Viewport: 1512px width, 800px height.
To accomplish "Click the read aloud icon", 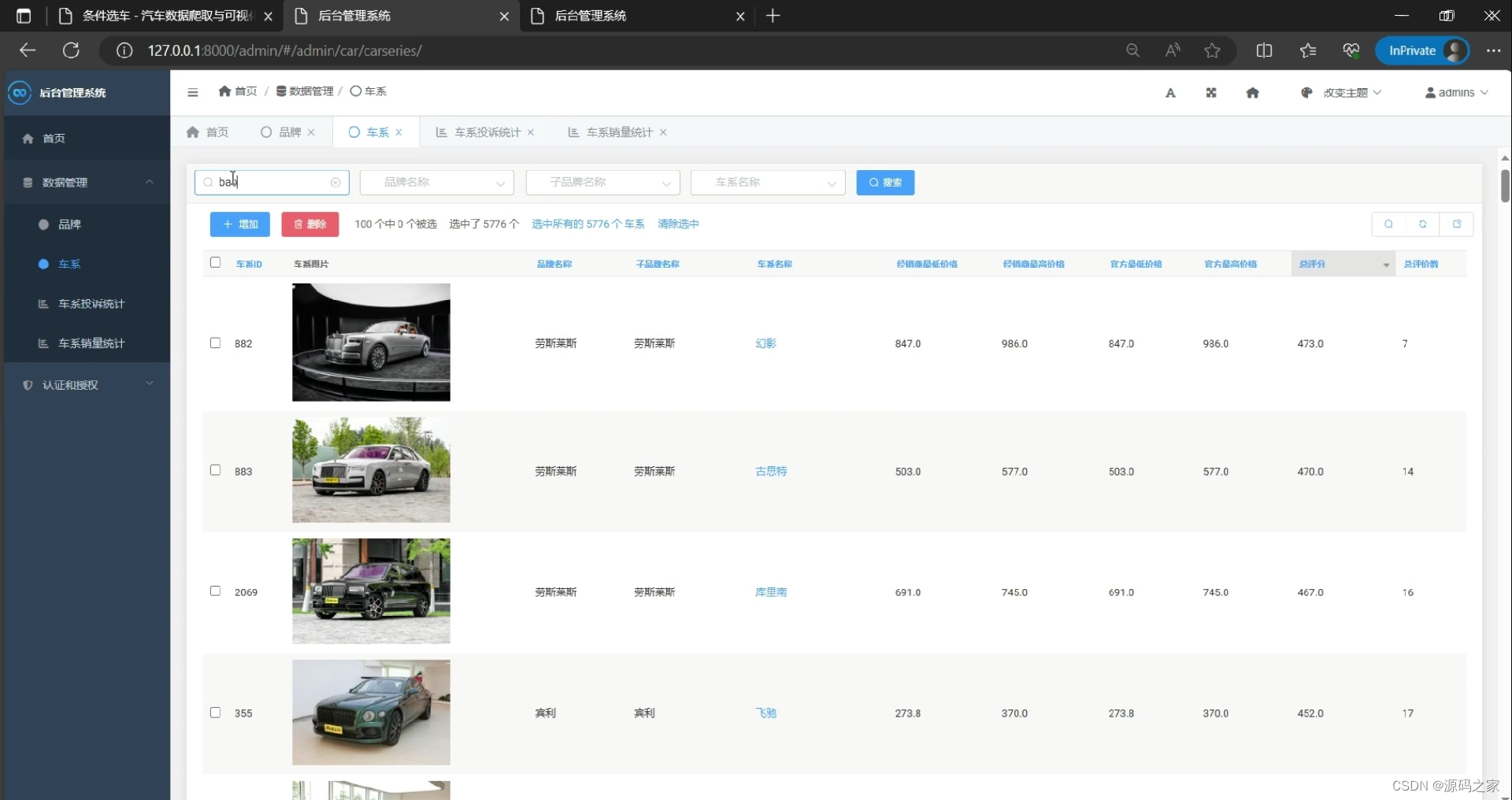I will 1173,50.
